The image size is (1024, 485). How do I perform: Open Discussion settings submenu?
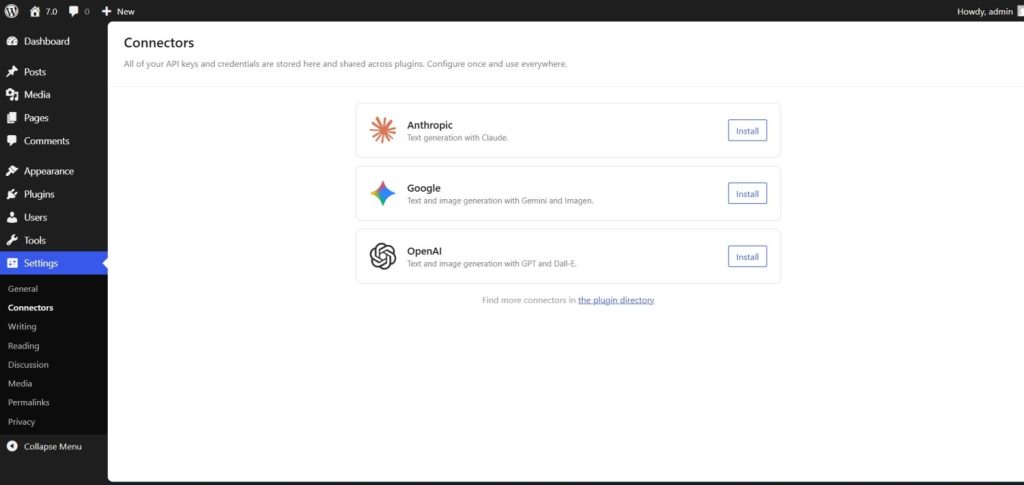tap(28, 364)
